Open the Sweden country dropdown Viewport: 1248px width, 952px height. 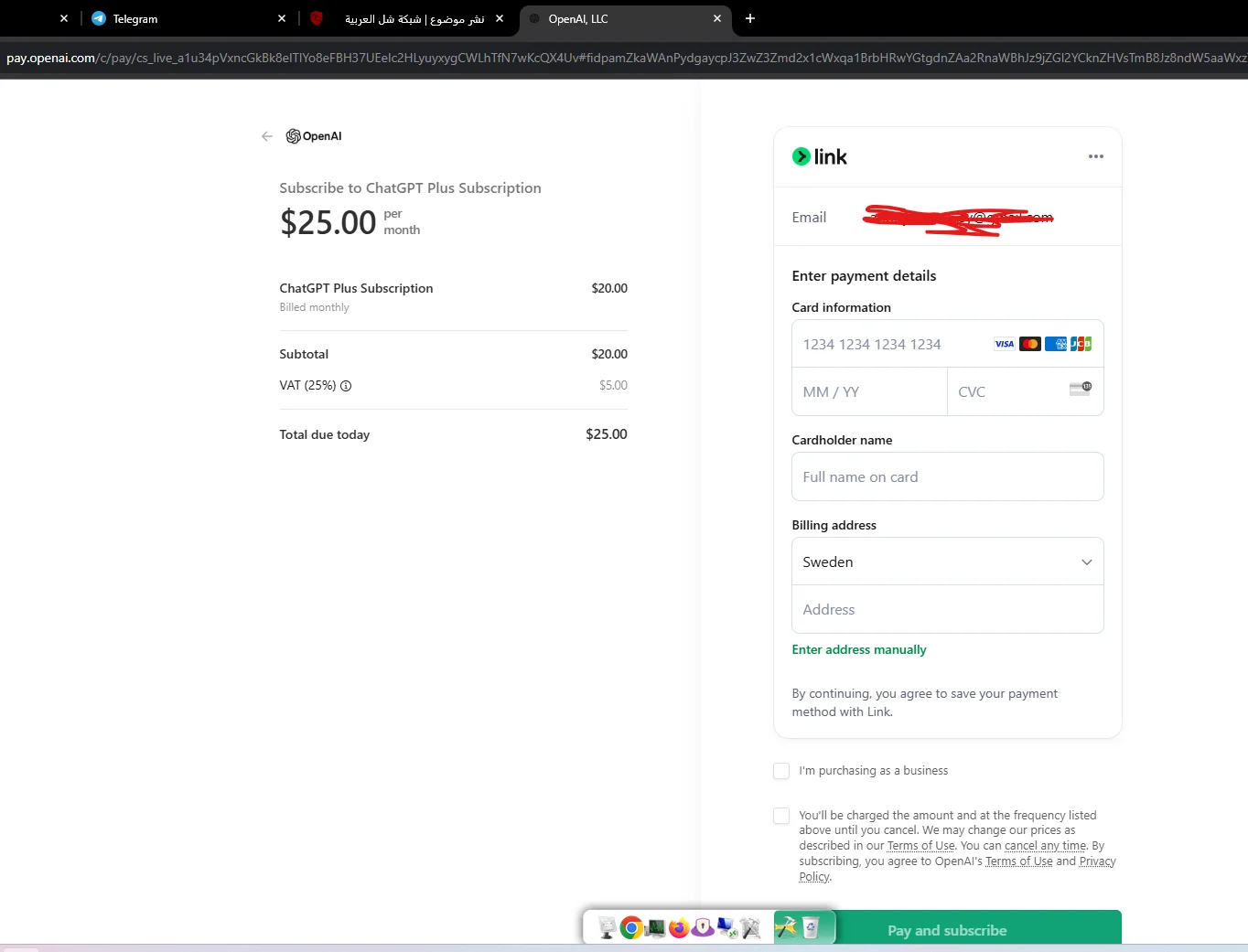(x=947, y=562)
